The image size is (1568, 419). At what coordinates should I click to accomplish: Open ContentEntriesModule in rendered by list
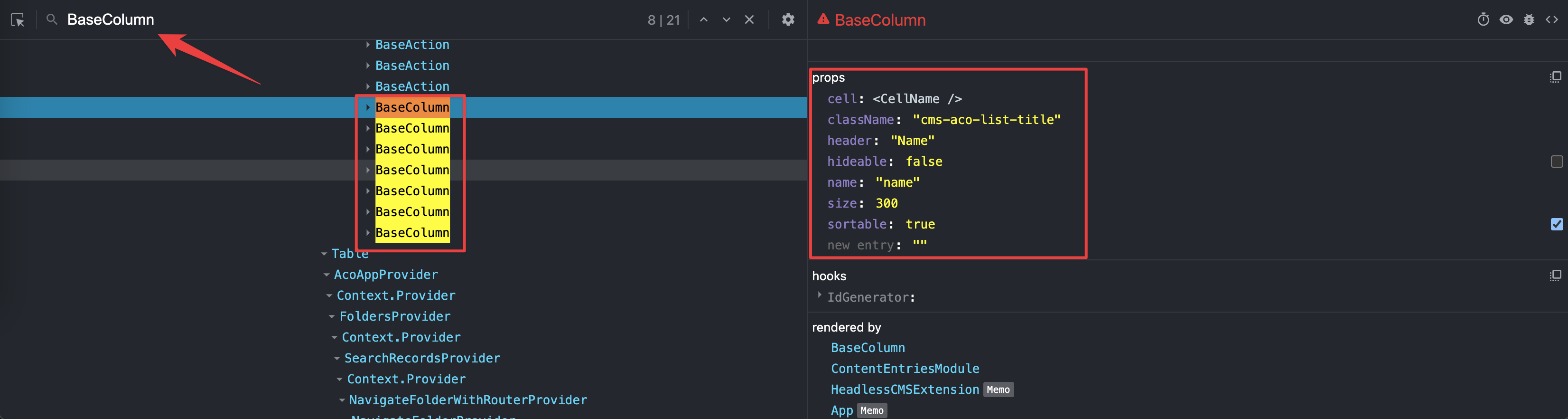coord(905,369)
